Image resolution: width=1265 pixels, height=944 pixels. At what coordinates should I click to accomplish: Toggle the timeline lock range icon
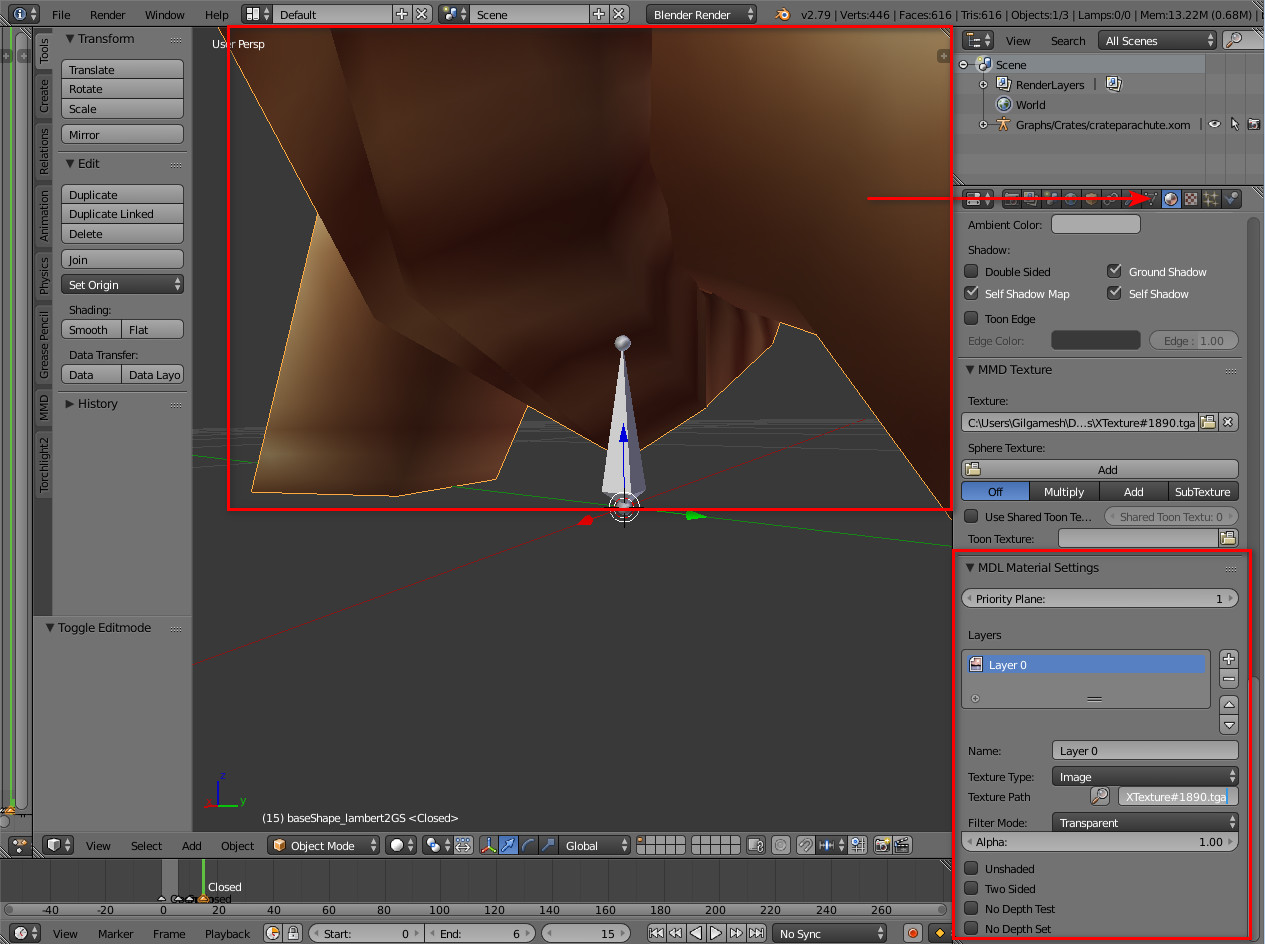[293, 933]
